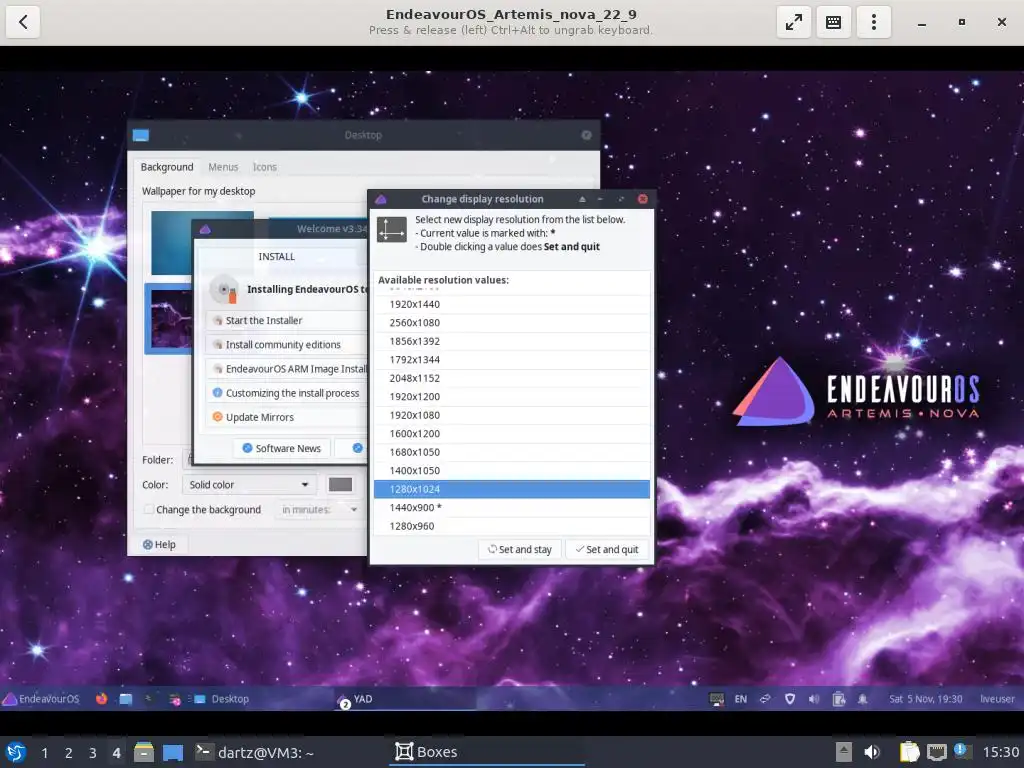Viewport: 1024px width, 768px height.
Task: Switch to the Menus tab in Desktop window
Action: (223, 167)
